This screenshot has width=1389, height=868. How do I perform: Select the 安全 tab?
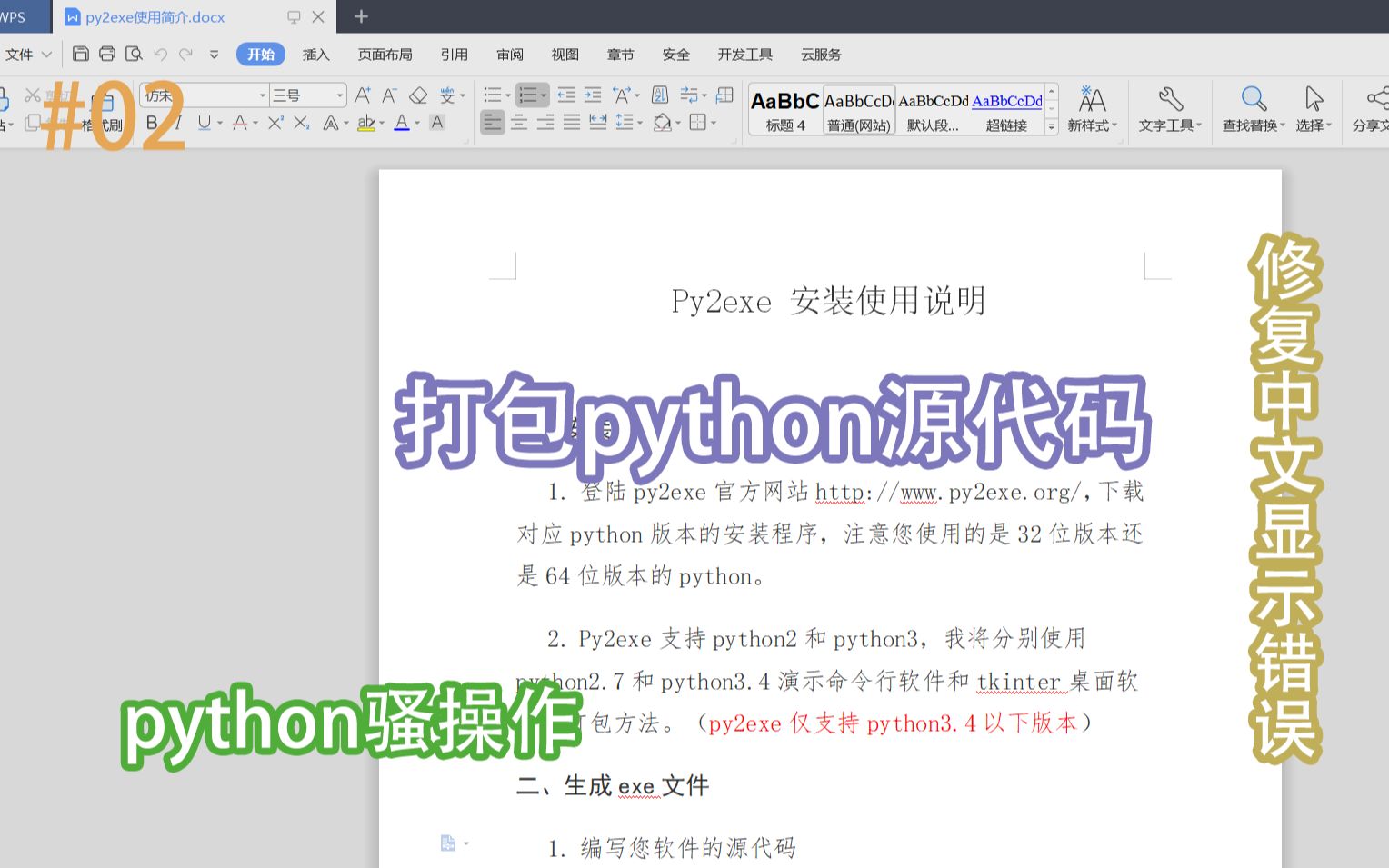675,55
